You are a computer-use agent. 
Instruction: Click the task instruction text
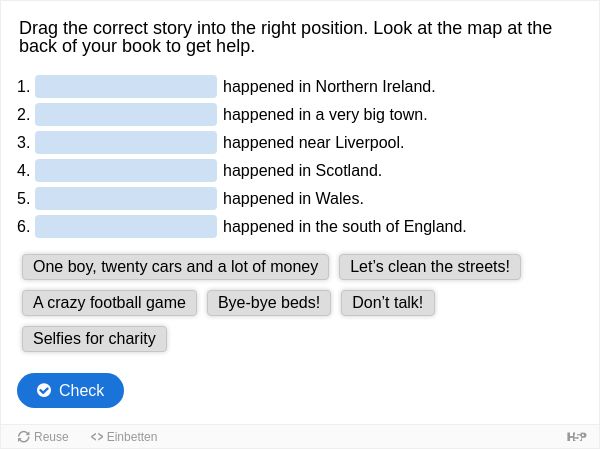click(285, 37)
